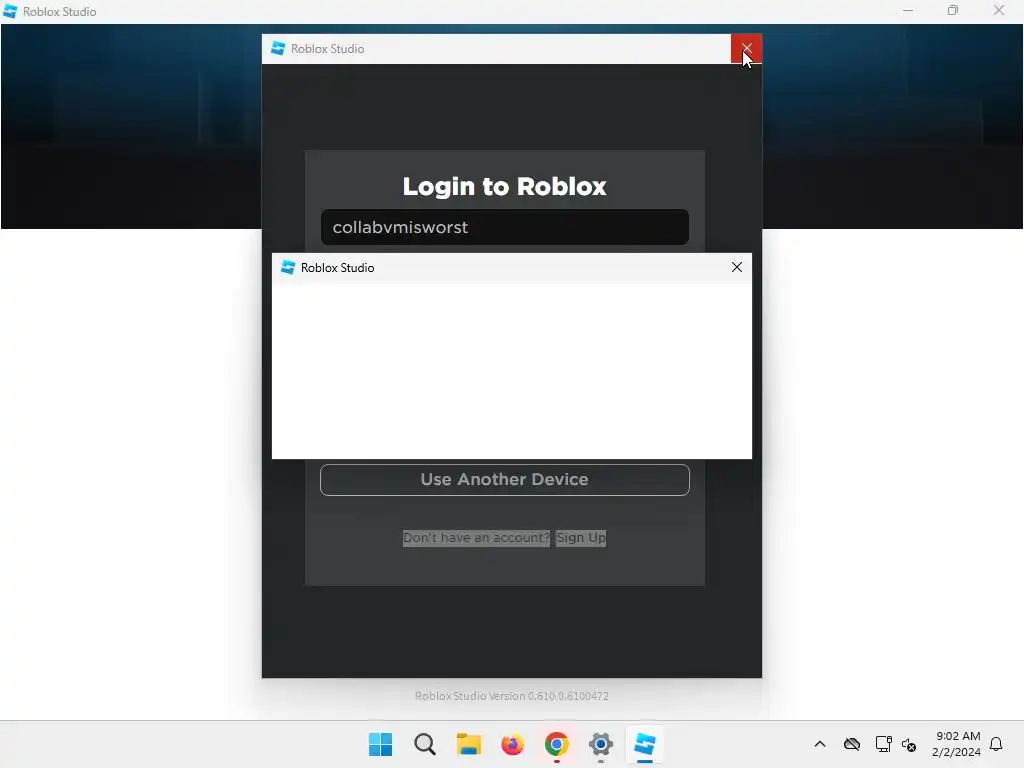The height and width of the screenshot is (768, 1024).
Task: Open the Windows Start menu
Action: (x=380, y=744)
